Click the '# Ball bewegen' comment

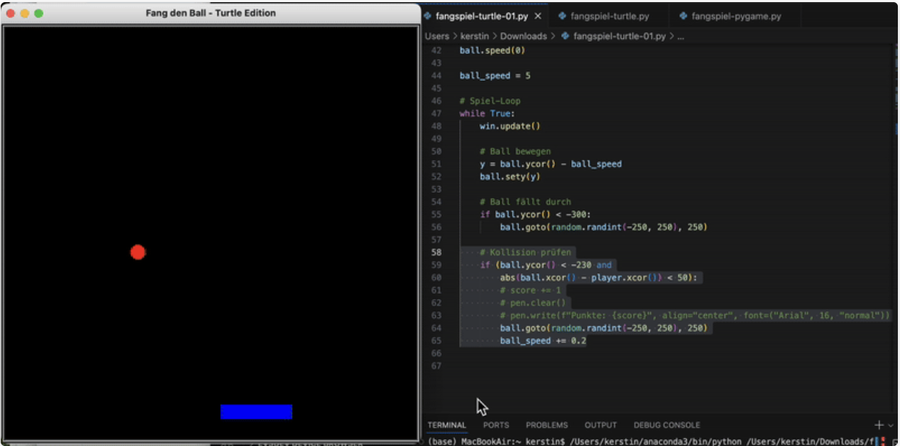[515, 152]
